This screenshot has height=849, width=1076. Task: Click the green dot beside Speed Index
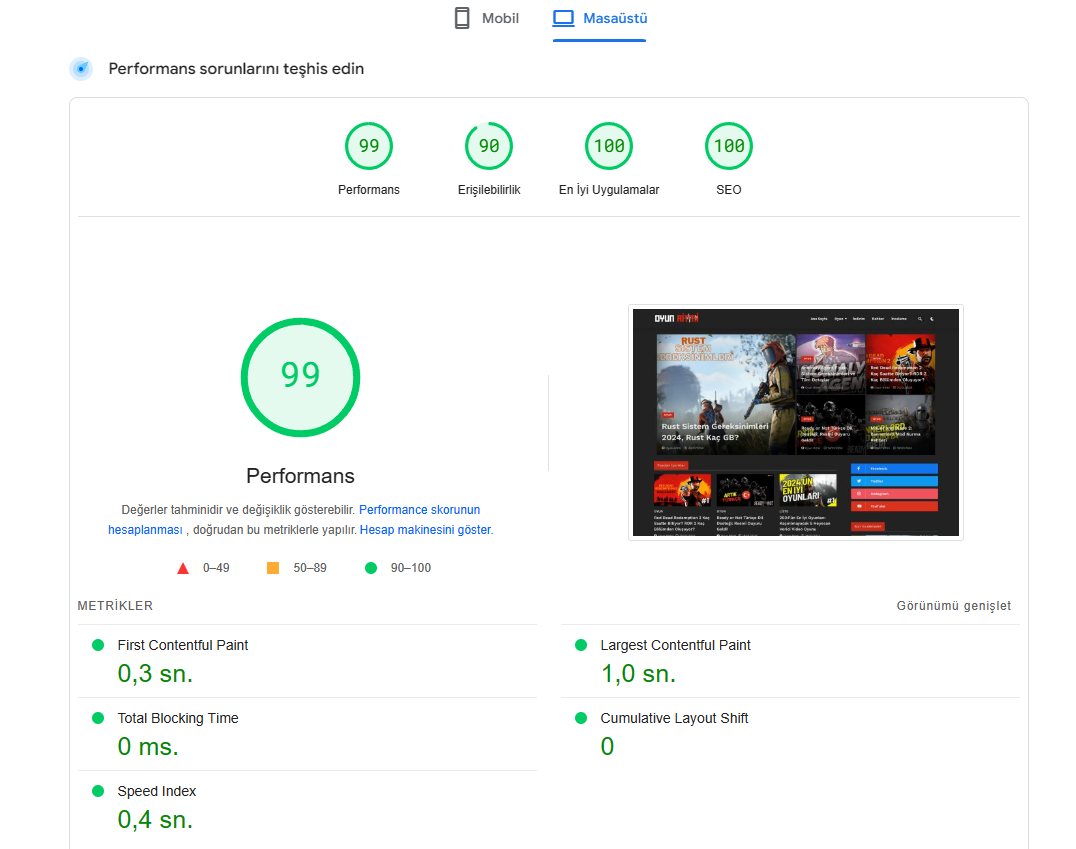click(x=98, y=791)
